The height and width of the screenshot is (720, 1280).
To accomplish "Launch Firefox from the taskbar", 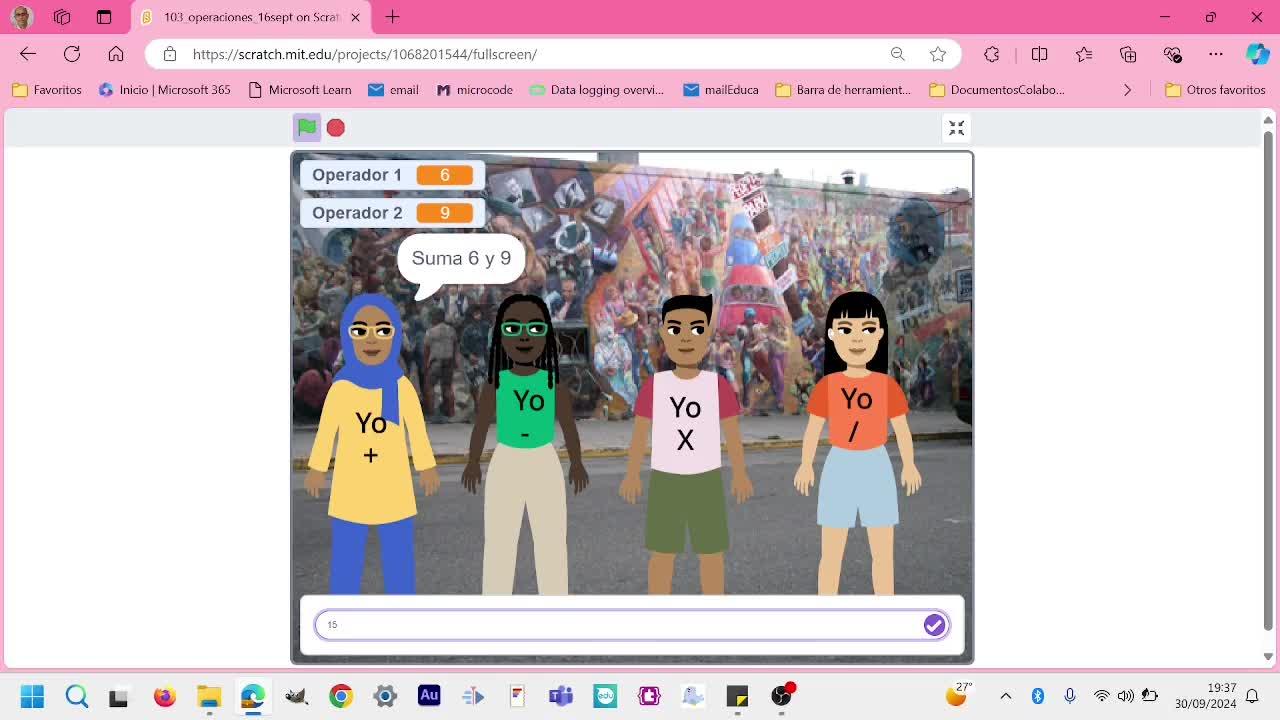I will tap(165, 696).
